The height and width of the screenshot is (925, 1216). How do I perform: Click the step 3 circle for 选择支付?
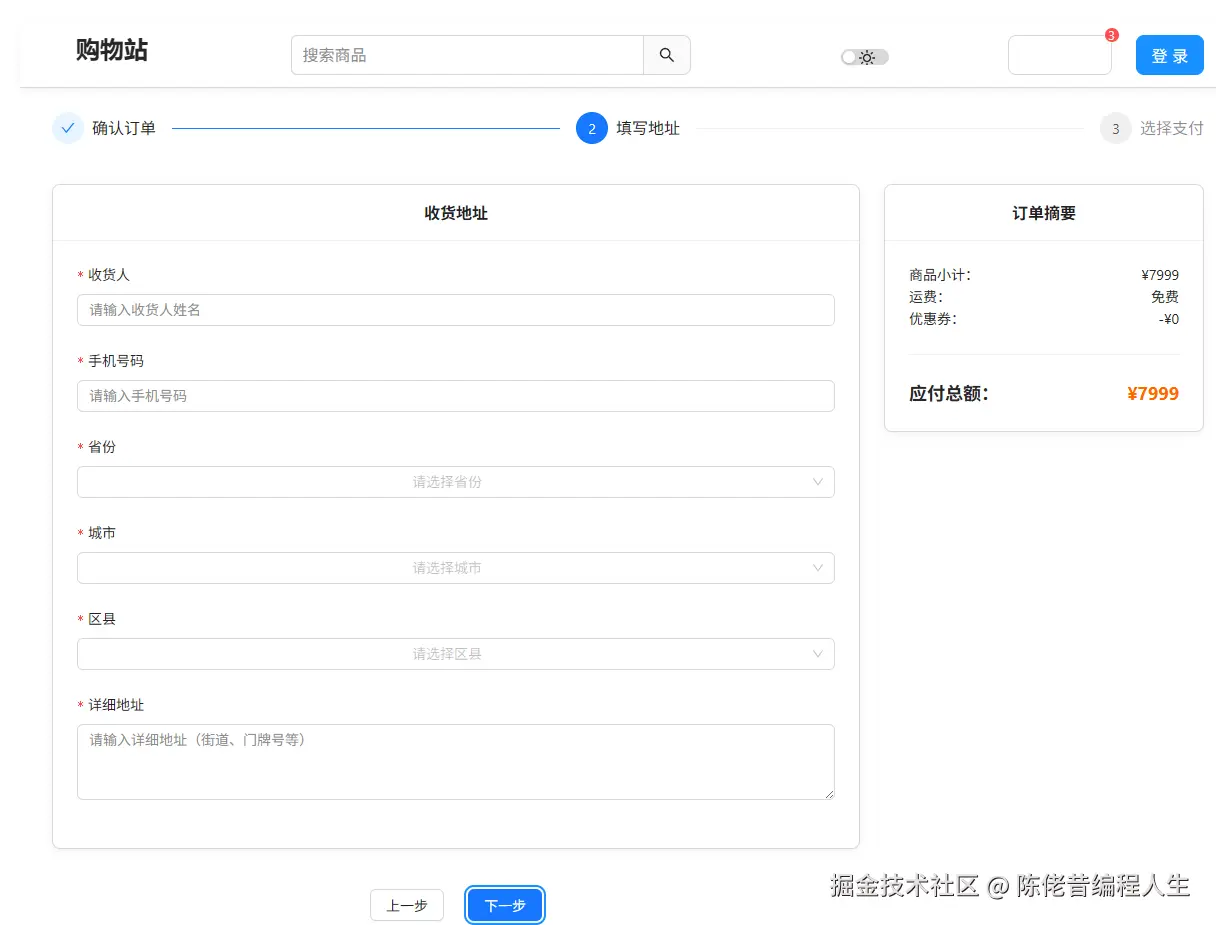(x=1115, y=128)
